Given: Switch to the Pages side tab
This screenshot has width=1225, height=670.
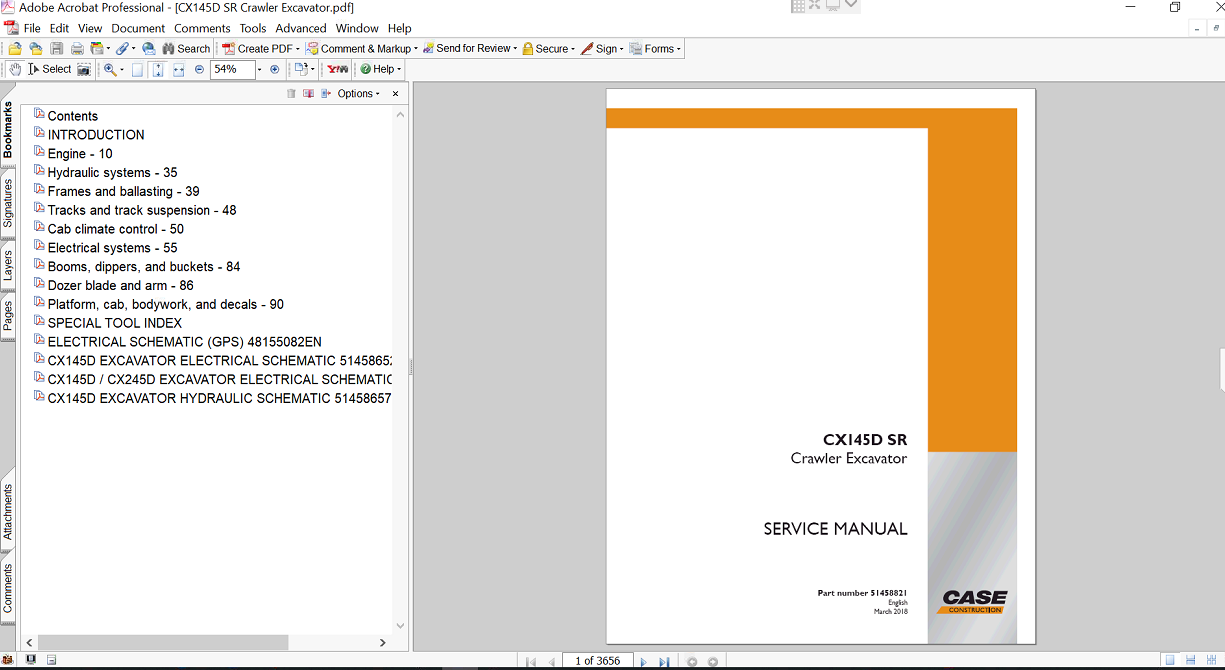Looking at the screenshot, I should tap(8, 315).
